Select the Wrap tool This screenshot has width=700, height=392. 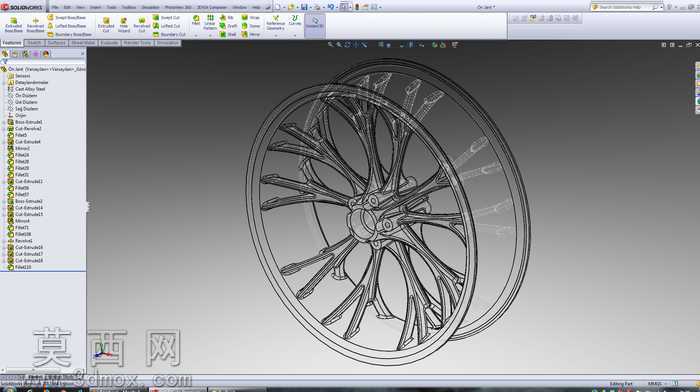tap(250, 17)
